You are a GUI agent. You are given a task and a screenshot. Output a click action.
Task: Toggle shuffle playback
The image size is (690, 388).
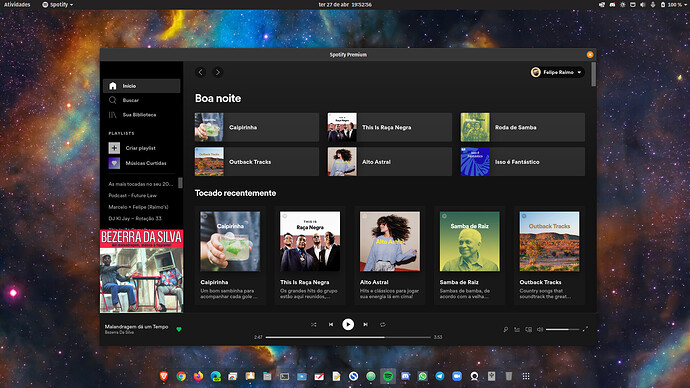pos(314,325)
